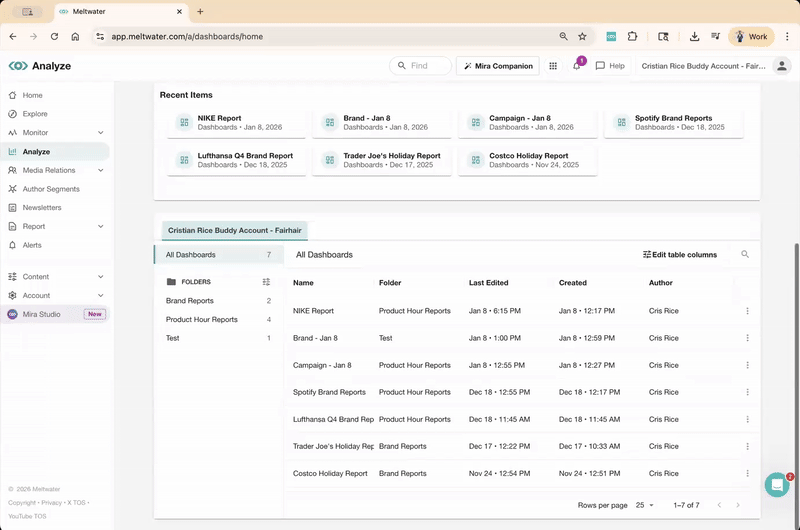Screen dimensions: 800x530
Task: Go to previous page of the table
Action: (719, 505)
